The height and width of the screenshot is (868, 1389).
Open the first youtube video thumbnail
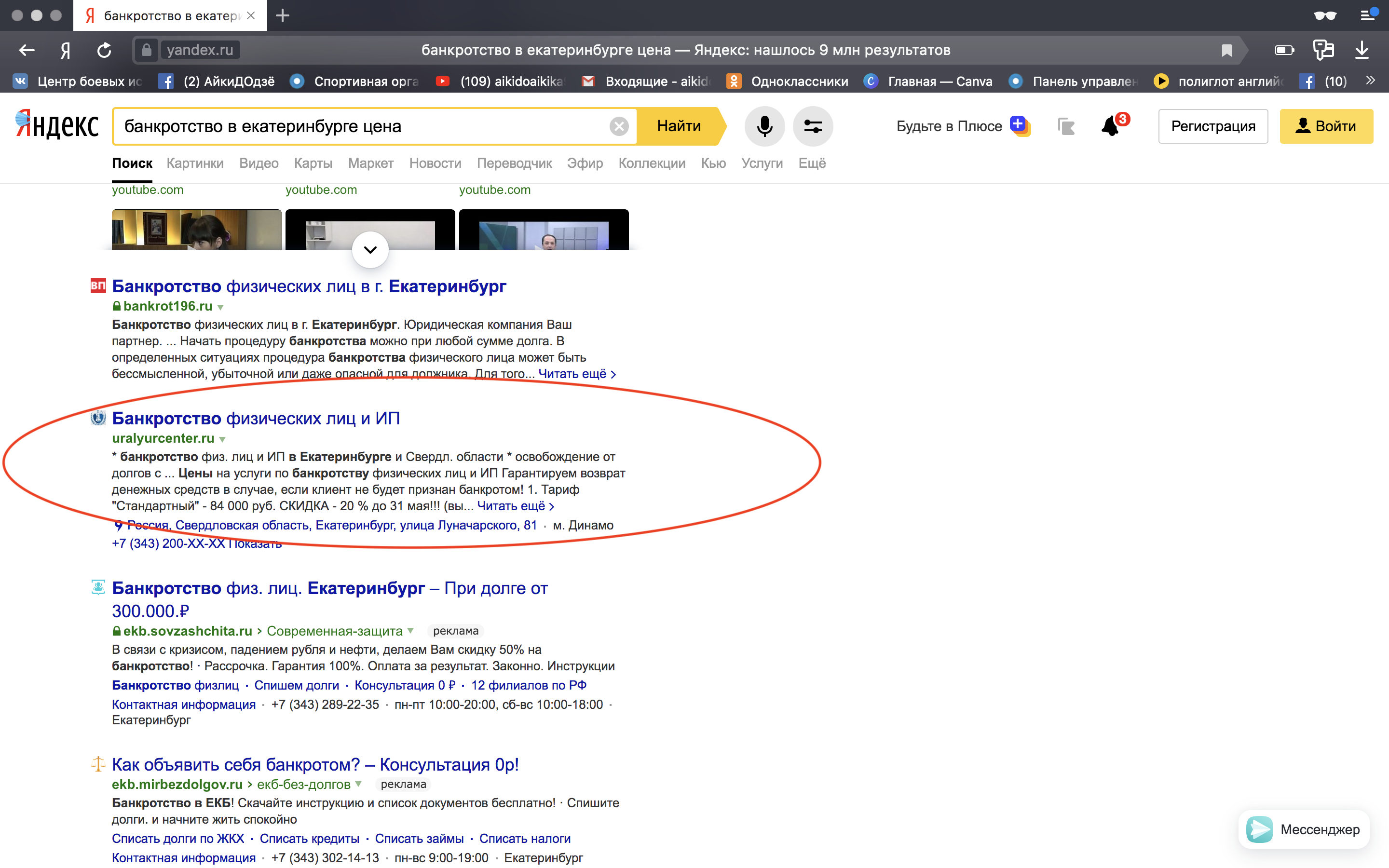pyautogui.click(x=196, y=229)
